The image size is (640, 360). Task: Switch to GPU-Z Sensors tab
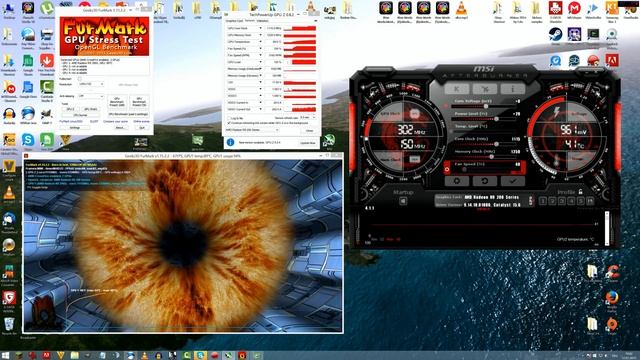tap(249, 21)
